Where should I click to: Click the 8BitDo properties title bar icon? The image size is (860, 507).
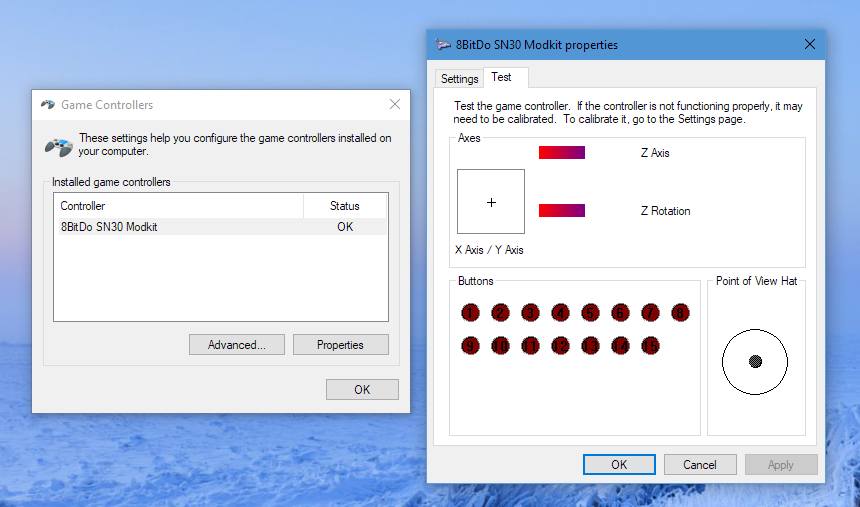tap(443, 44)
